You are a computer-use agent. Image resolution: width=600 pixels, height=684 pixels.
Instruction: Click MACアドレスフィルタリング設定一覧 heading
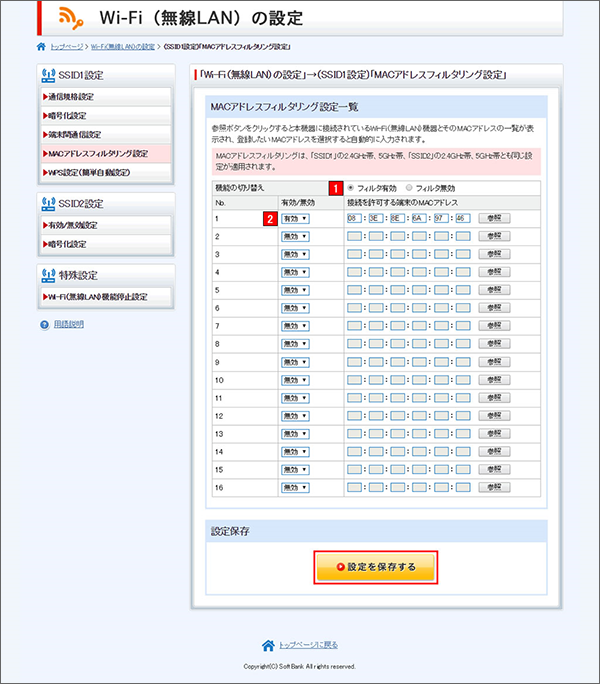click(284, 107)
